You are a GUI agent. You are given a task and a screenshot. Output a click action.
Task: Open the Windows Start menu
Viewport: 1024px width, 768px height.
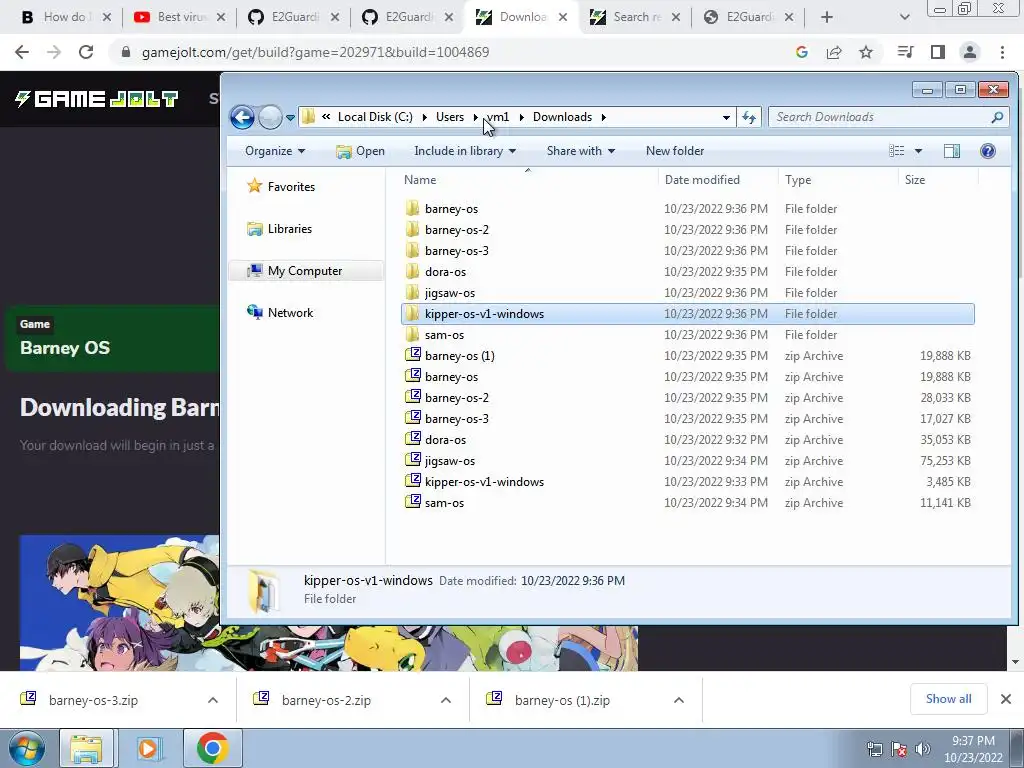pos(27,748)
